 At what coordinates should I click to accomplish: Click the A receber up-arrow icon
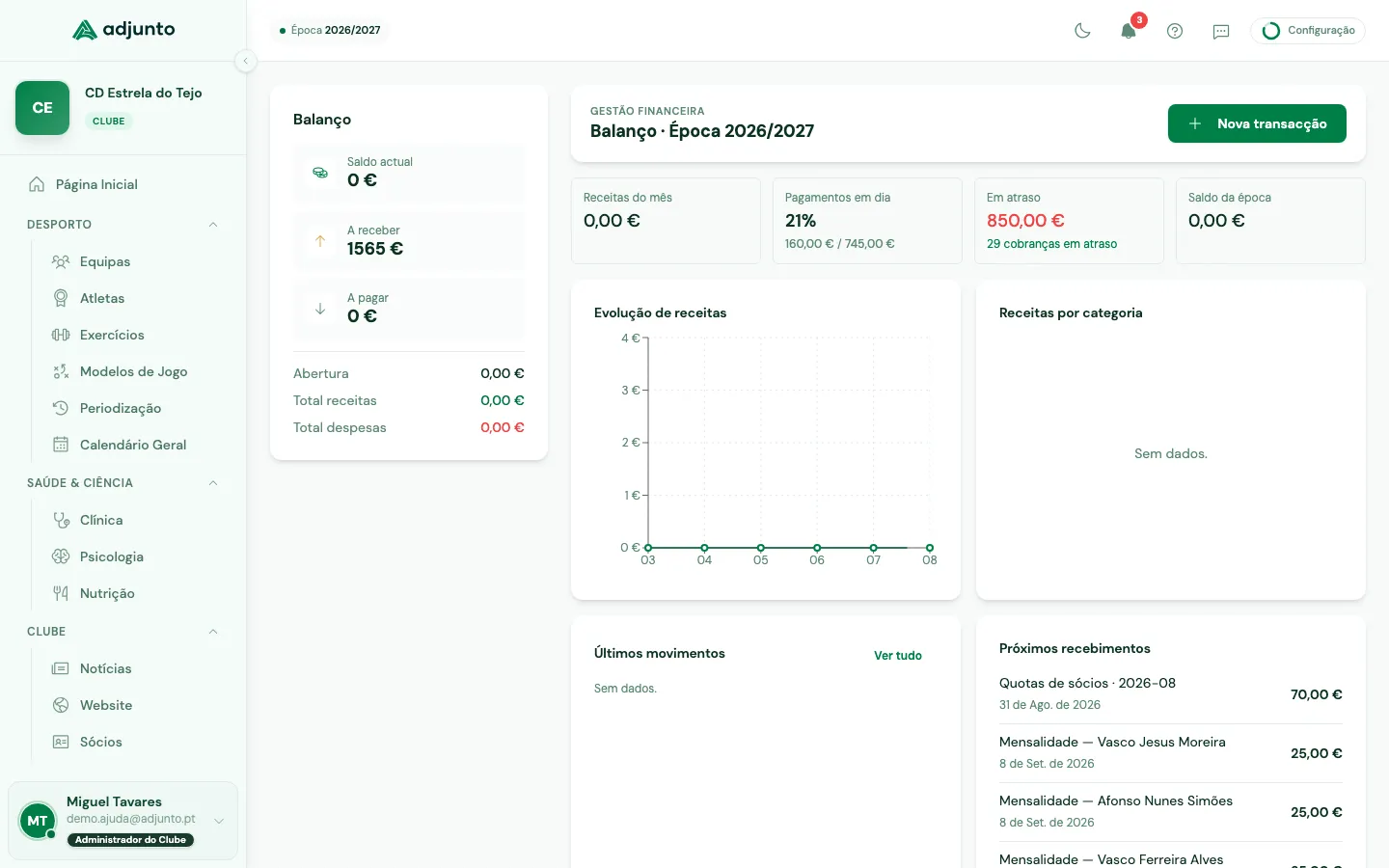pos(320,241)
